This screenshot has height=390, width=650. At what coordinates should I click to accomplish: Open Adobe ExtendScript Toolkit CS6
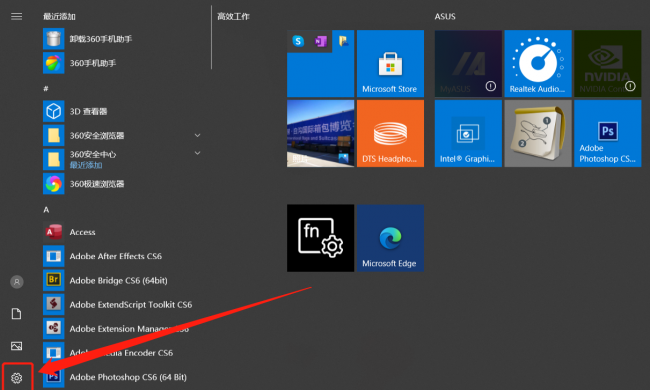pos(121,304)
